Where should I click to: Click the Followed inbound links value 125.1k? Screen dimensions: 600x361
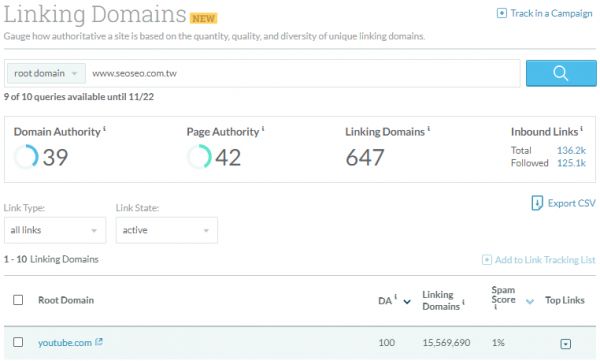pos(571,163)
